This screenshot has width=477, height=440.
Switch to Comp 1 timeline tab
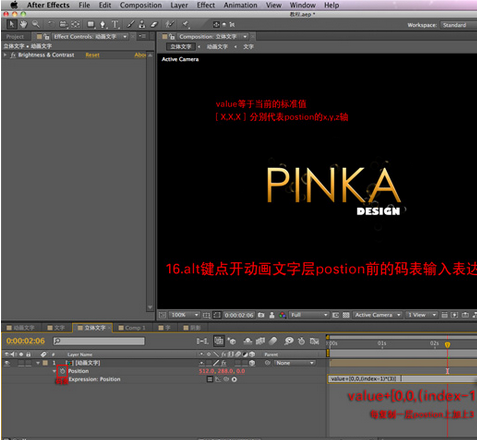point(132,328)
